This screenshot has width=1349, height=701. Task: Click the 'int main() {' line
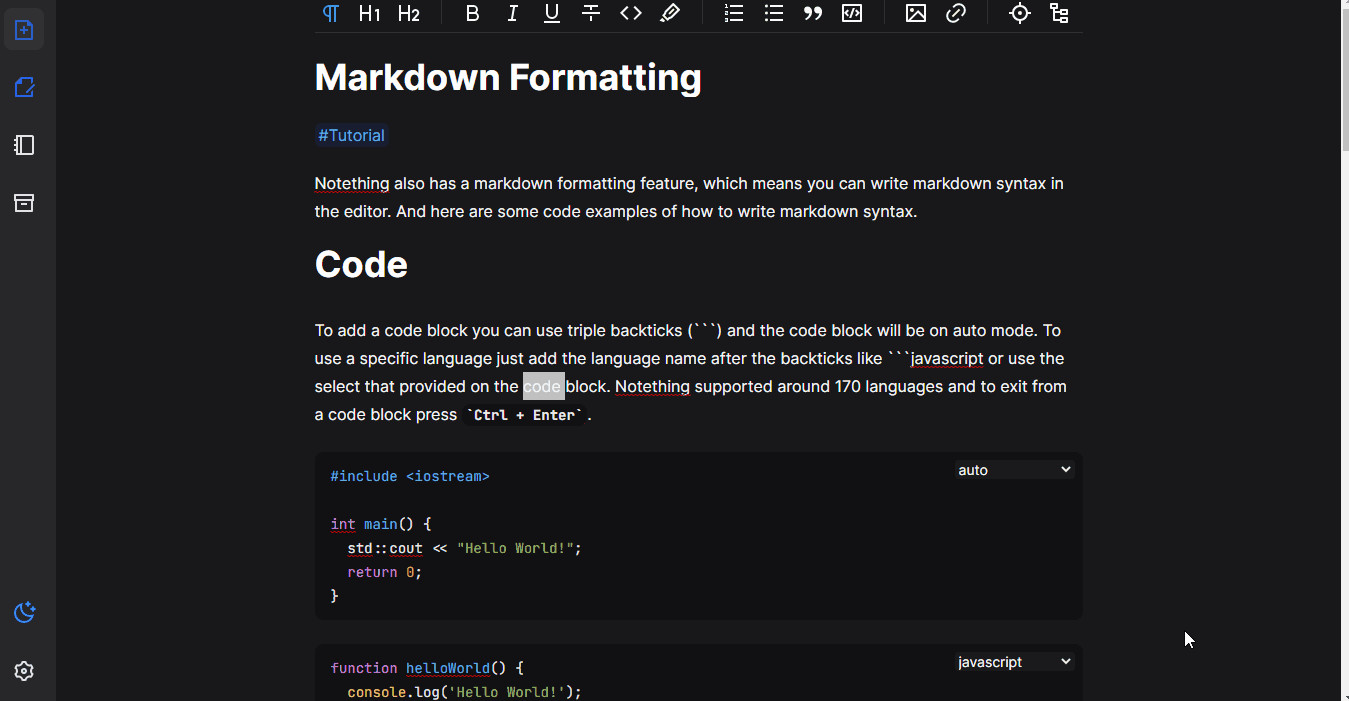point(381,524)
